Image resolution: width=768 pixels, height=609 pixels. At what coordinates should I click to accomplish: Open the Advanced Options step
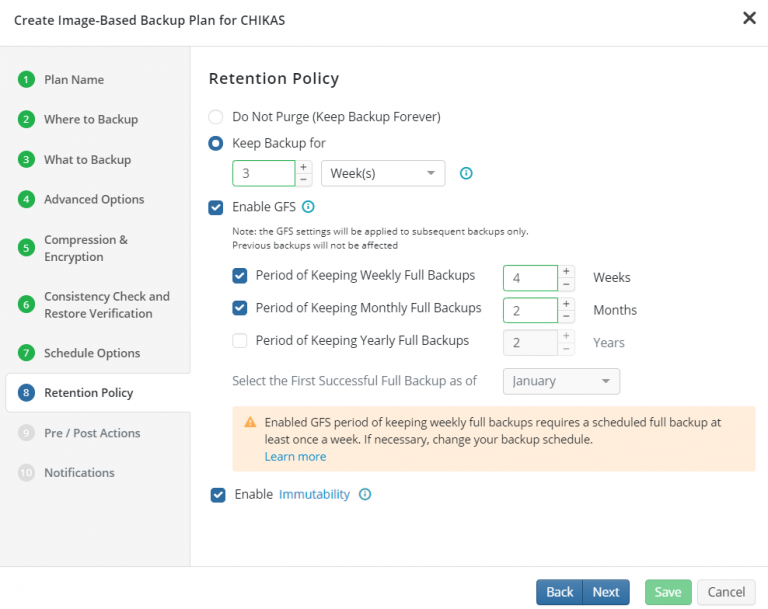tap(94, 199)
